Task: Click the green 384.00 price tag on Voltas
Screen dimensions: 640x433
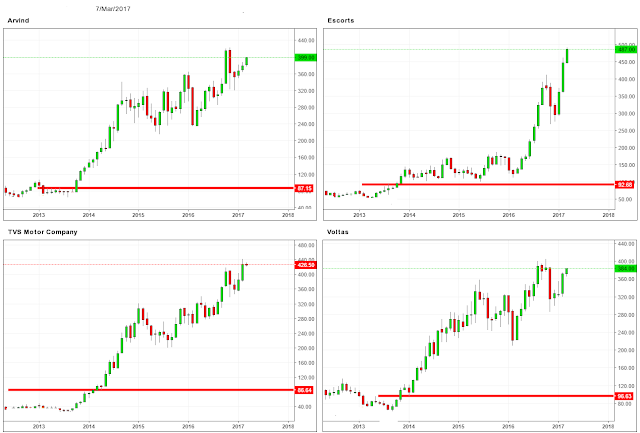Action: [x=626, y=269]
